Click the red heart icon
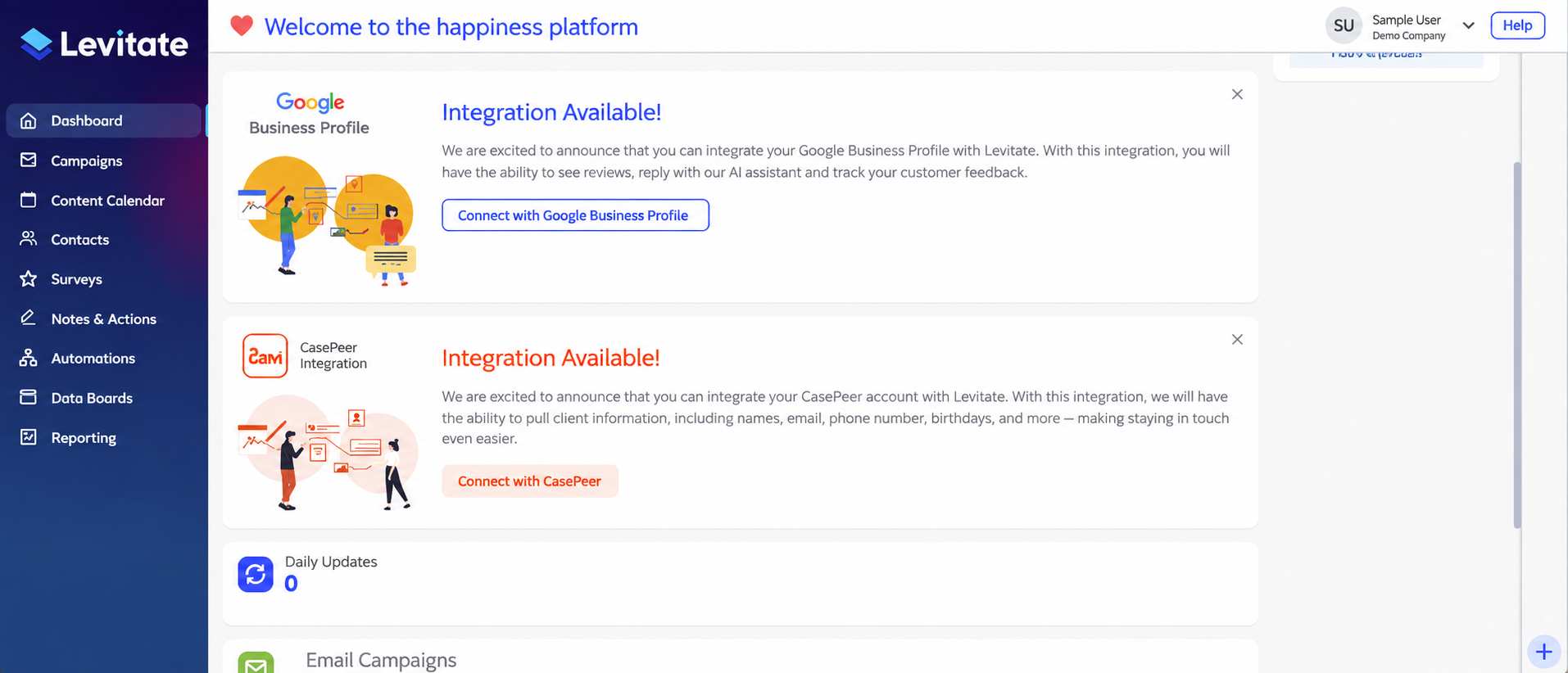 242,26
